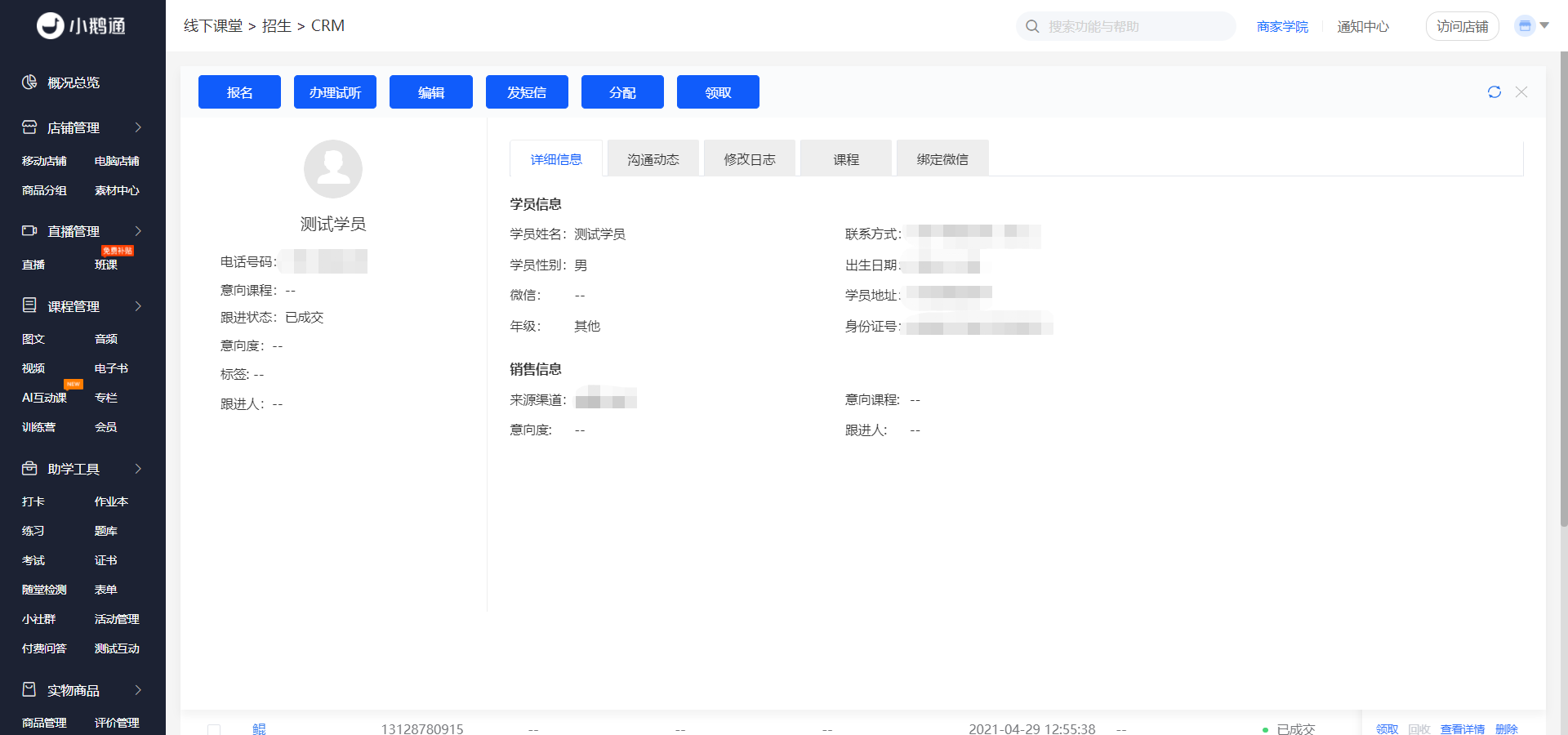The width and height of the screenshot is (1568, 735).
Task: Click the page vertical scrollbar
Action: pos(1563,289)
